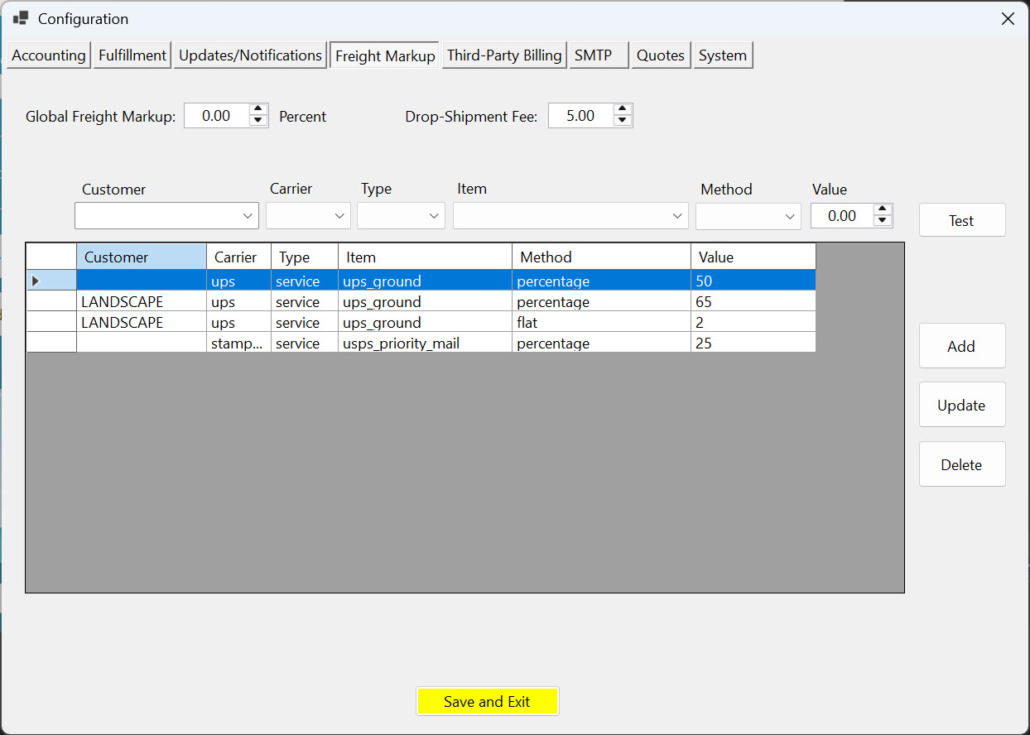Select row header of usps_priority_mail row
This screenshot has width=1030, height=735.
point(51,342)
